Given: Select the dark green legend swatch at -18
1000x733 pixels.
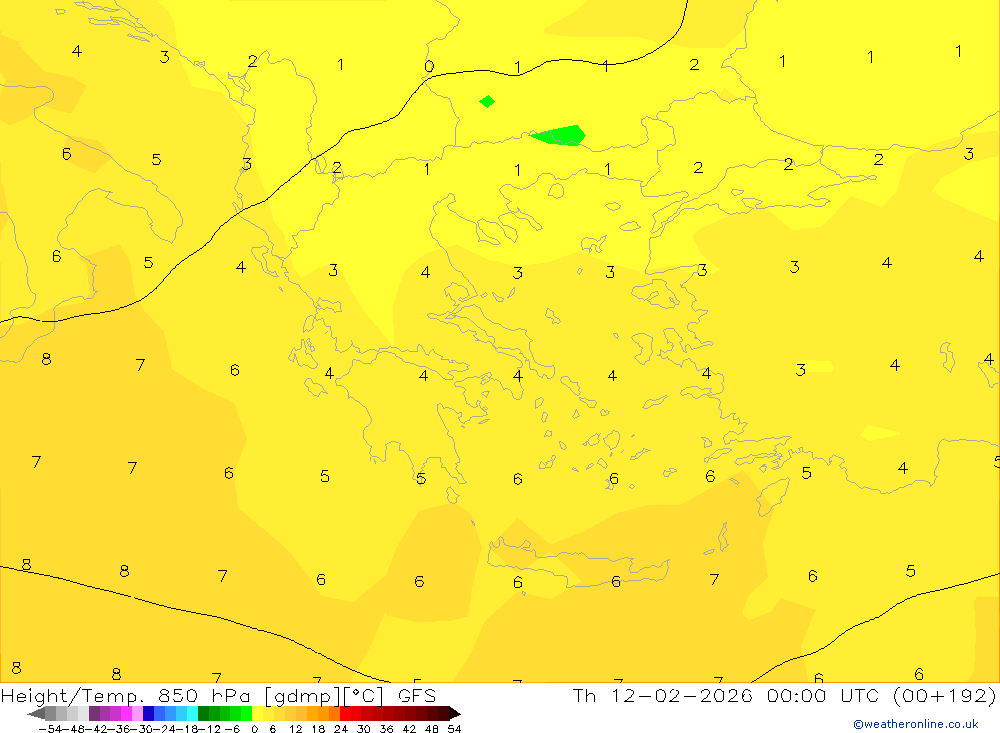Looking at the screenshot, I should (203, 714).
